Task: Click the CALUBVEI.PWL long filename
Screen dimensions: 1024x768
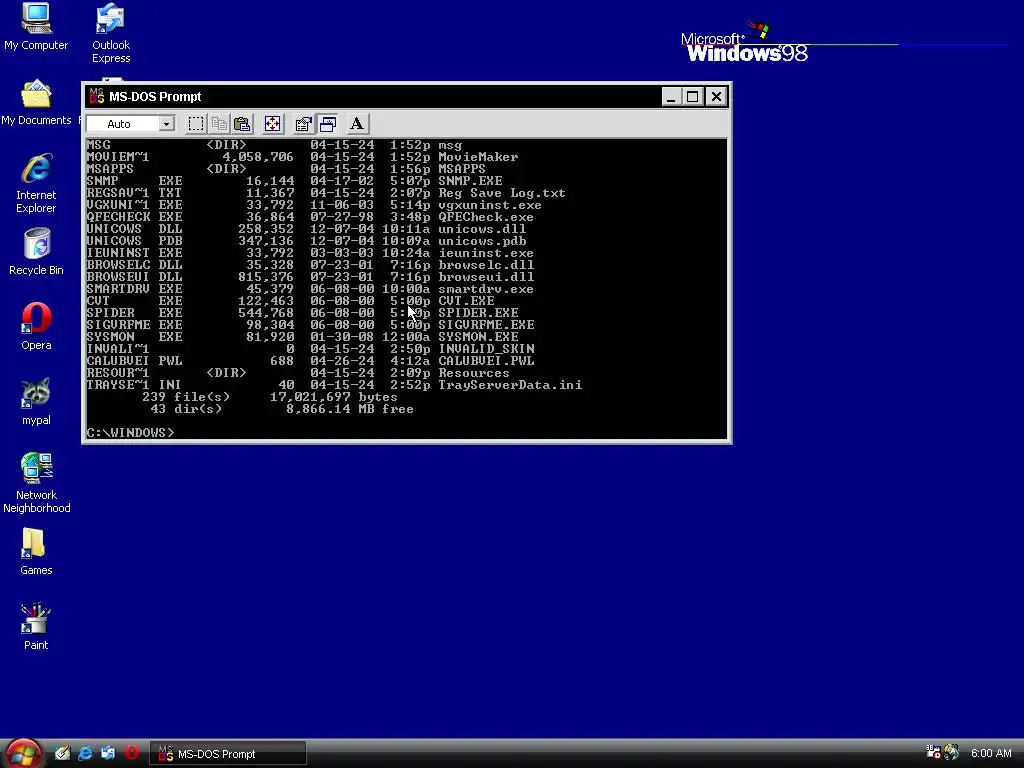Action: [x=486, y=360]
